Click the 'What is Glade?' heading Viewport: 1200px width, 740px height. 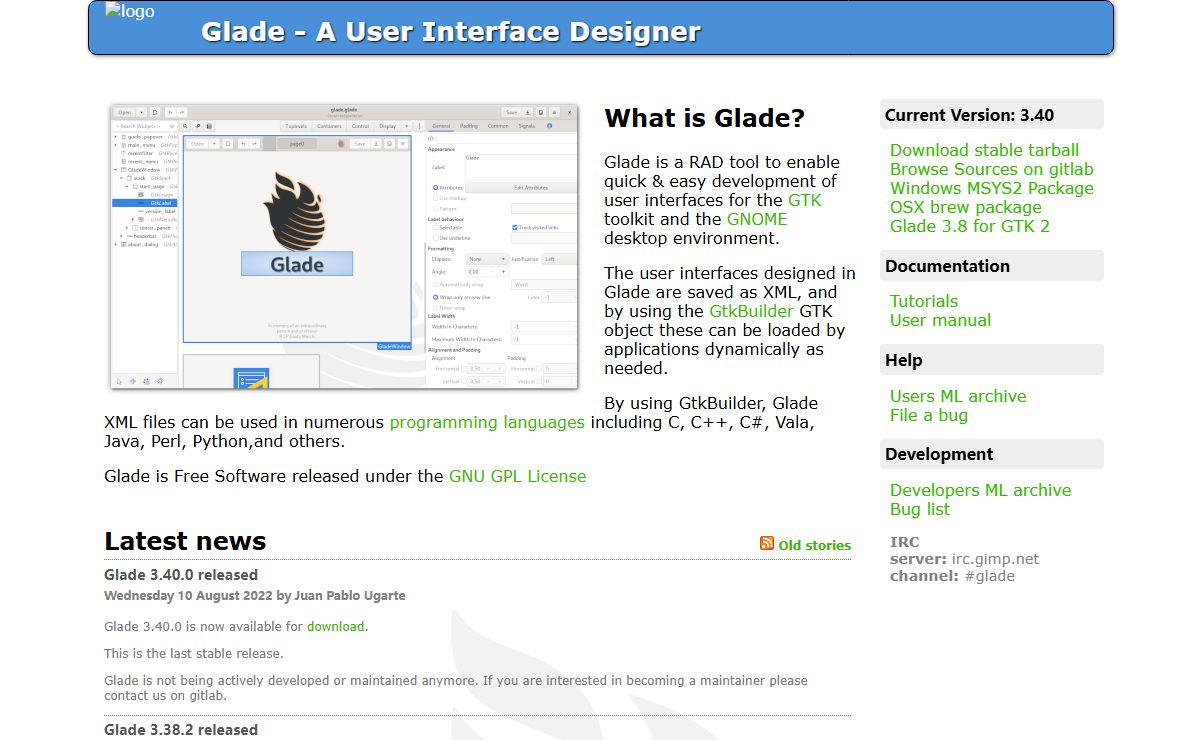pos(705,118)
